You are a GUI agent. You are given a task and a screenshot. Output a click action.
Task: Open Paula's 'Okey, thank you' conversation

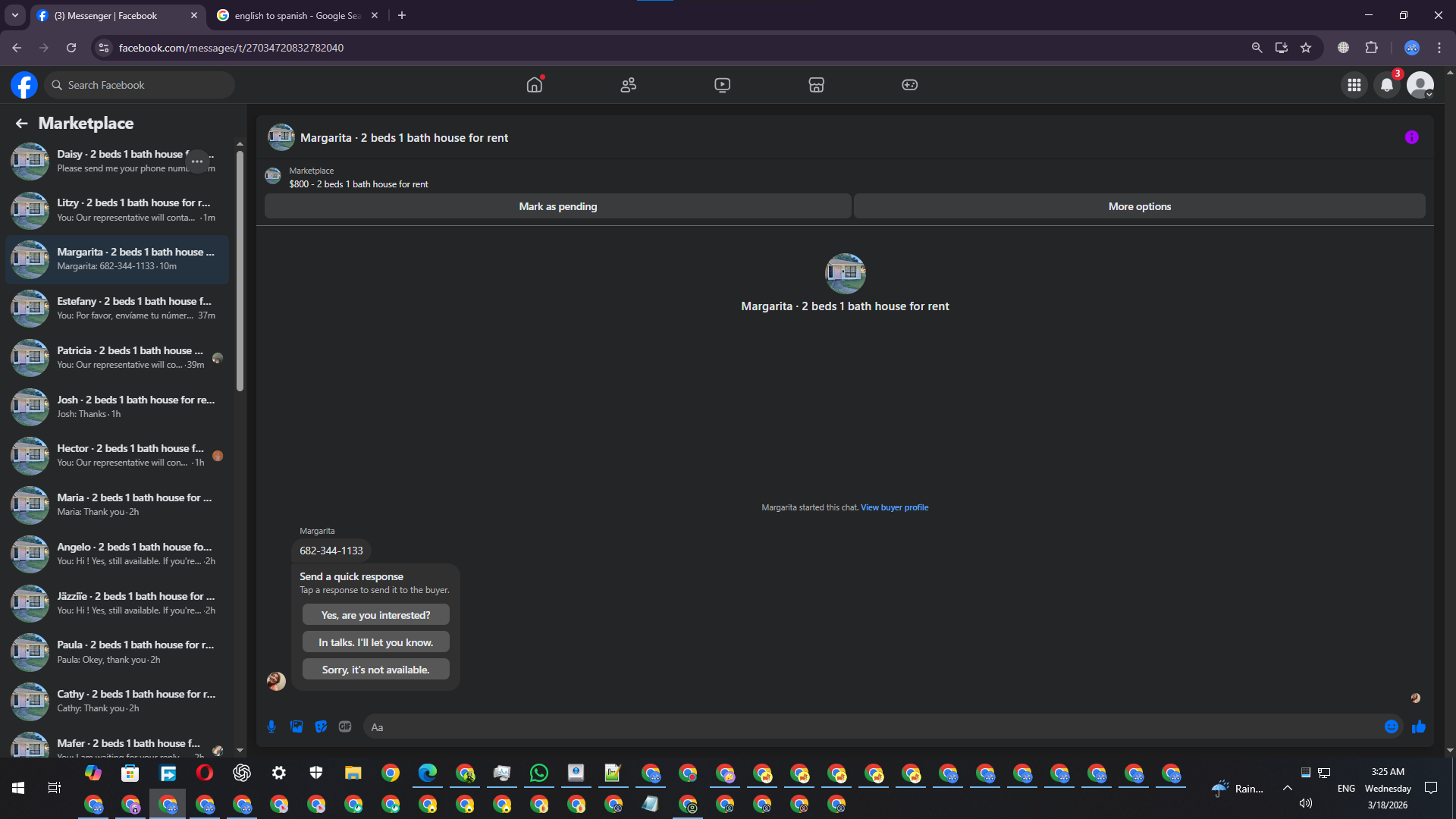tap(118, 652)
